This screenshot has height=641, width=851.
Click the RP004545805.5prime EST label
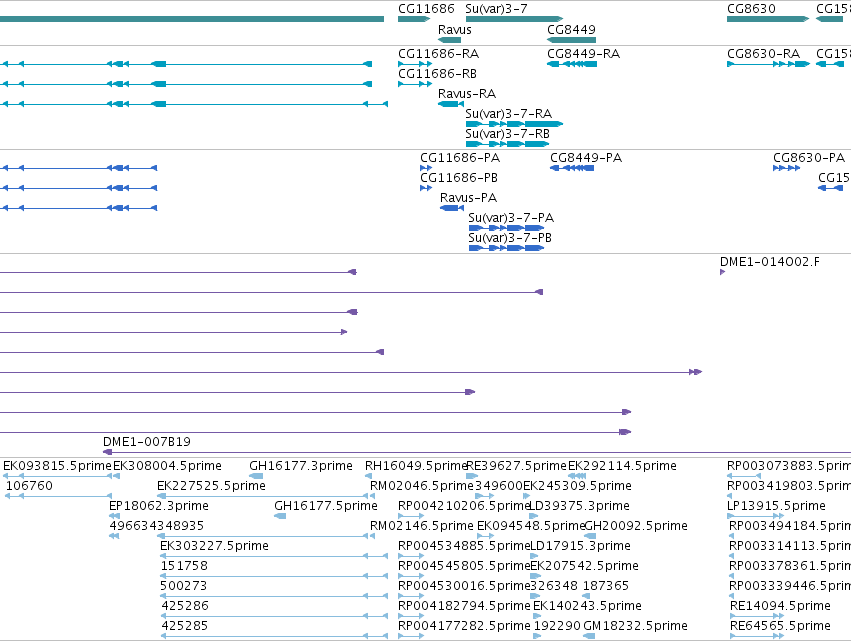coord(463,566)
